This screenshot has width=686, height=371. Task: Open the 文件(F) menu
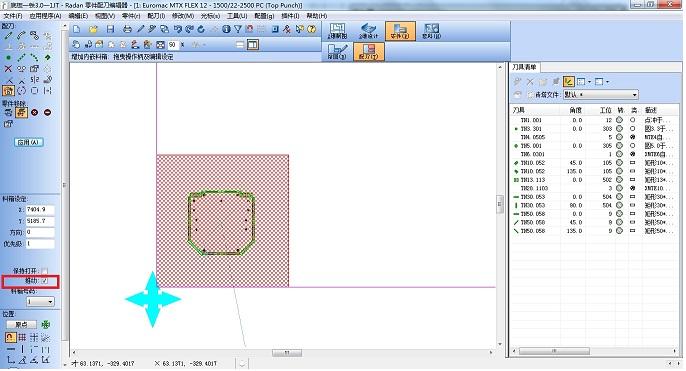(13, 16)
